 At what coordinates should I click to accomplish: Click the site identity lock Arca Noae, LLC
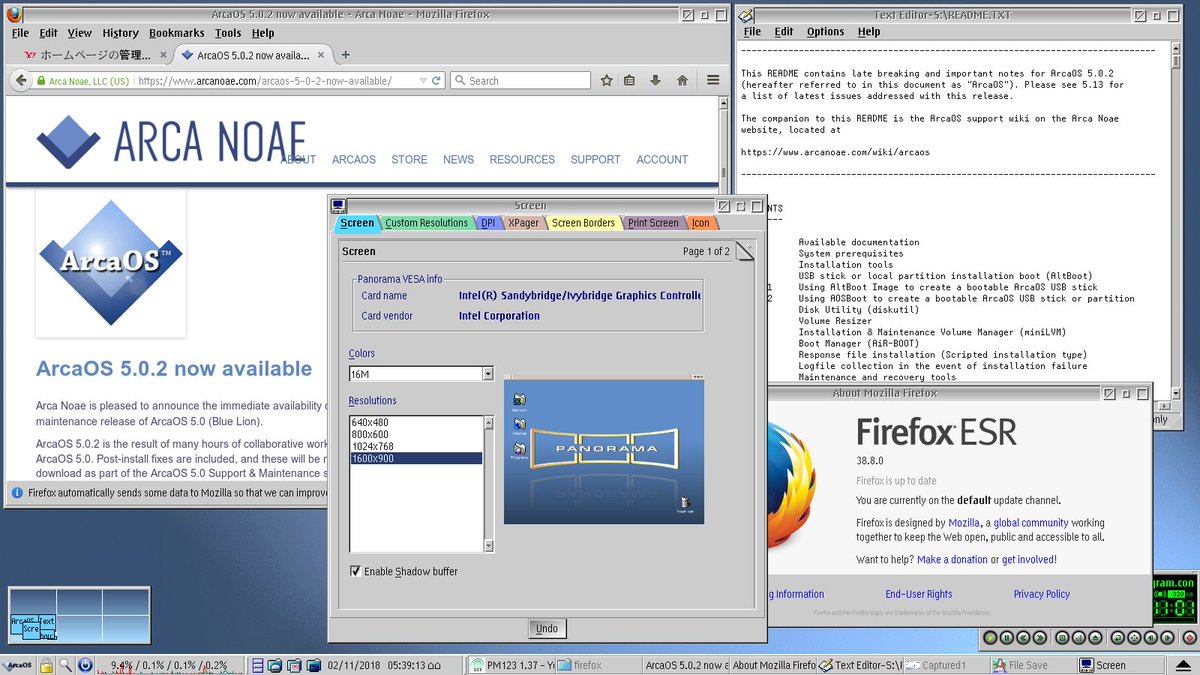pos(84,81)
